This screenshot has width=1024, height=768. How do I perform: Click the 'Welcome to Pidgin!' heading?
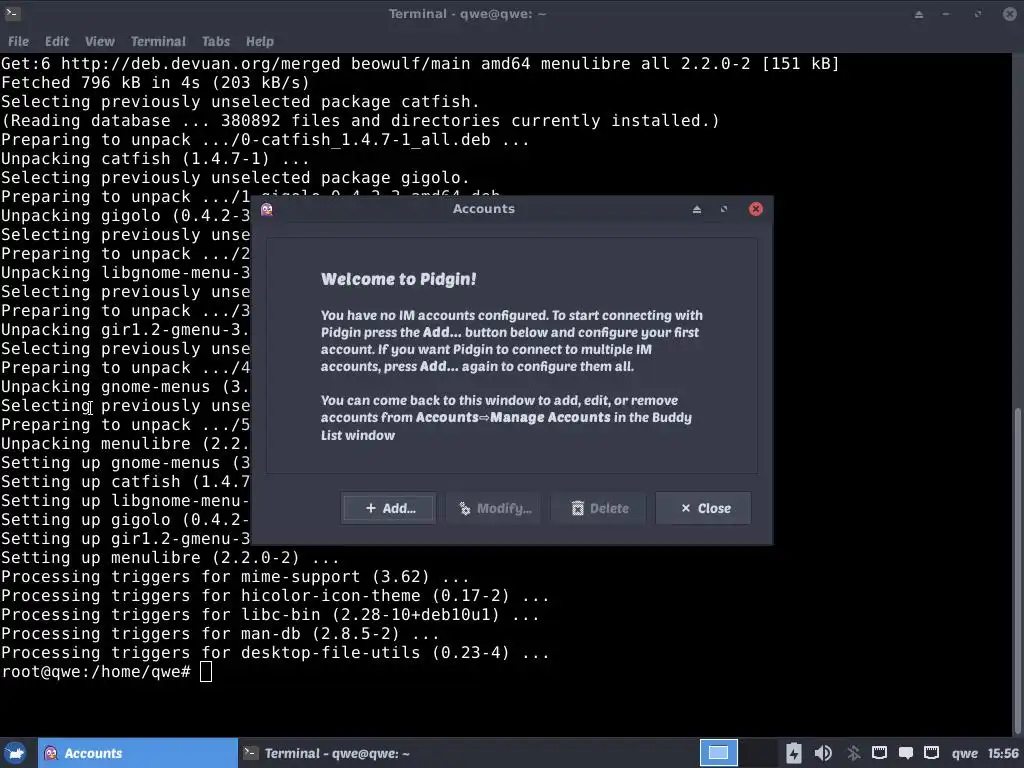398,279
